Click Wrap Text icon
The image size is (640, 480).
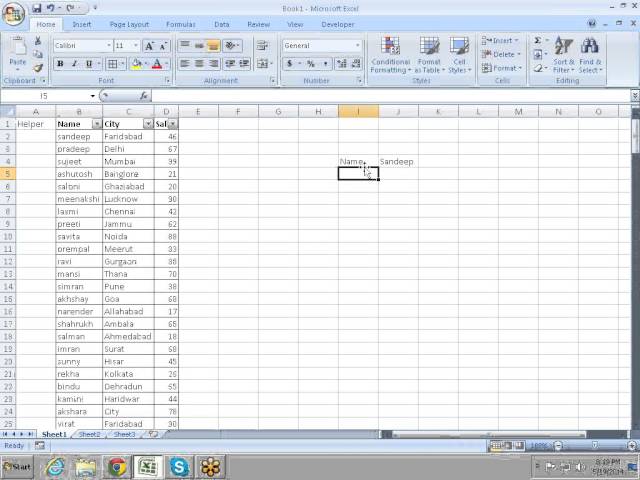point(262,46)
